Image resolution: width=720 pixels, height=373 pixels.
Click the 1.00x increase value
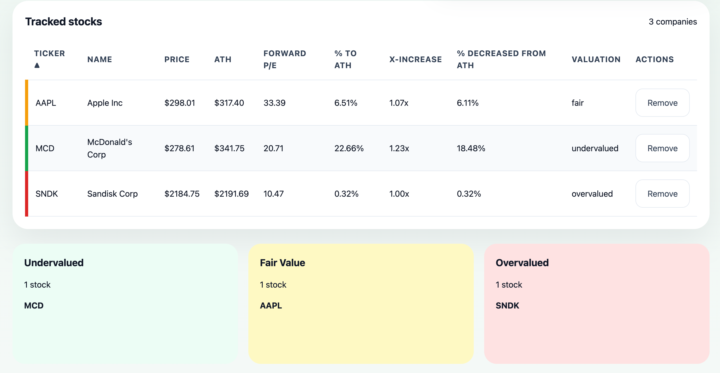[x=399, y=194]
